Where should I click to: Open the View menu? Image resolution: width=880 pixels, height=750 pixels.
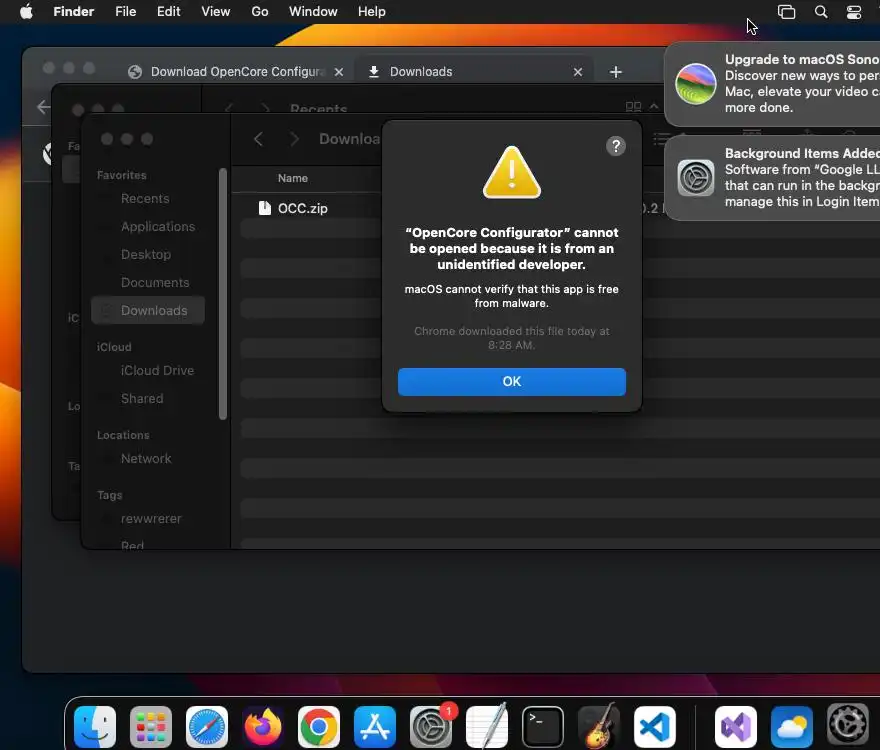point(216,12)
